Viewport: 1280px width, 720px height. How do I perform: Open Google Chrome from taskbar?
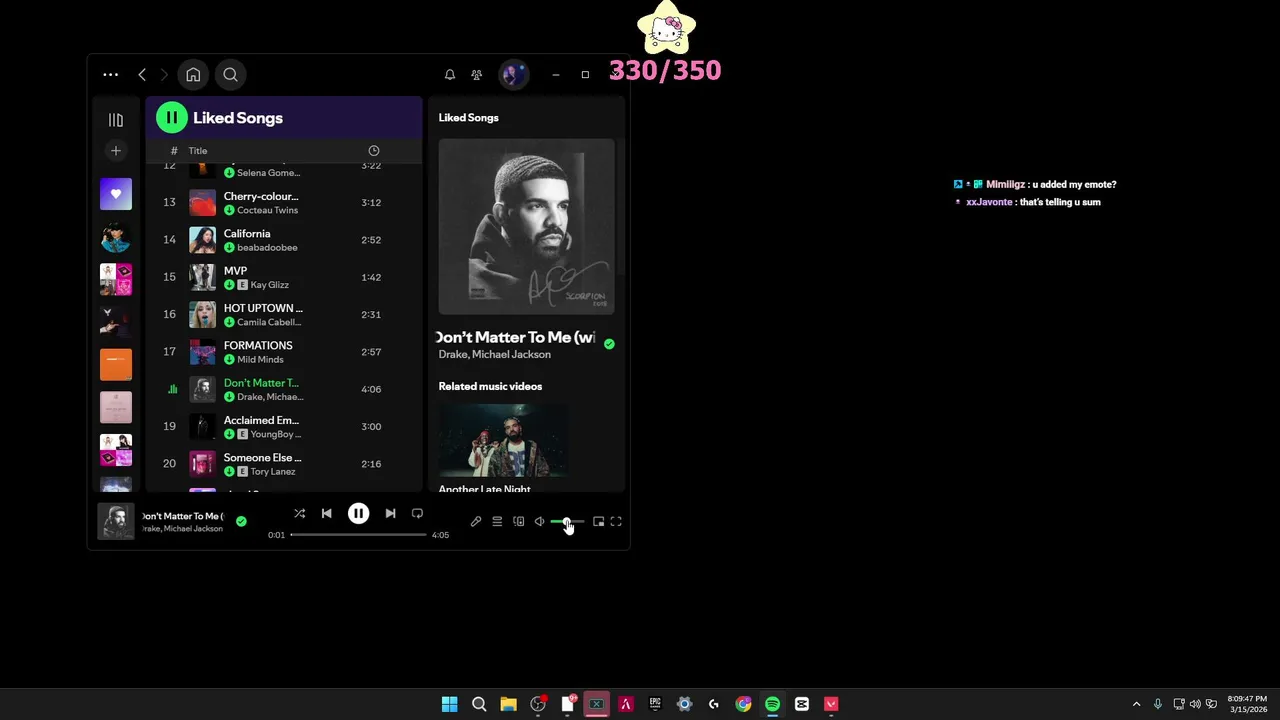[x=743, y=704]
